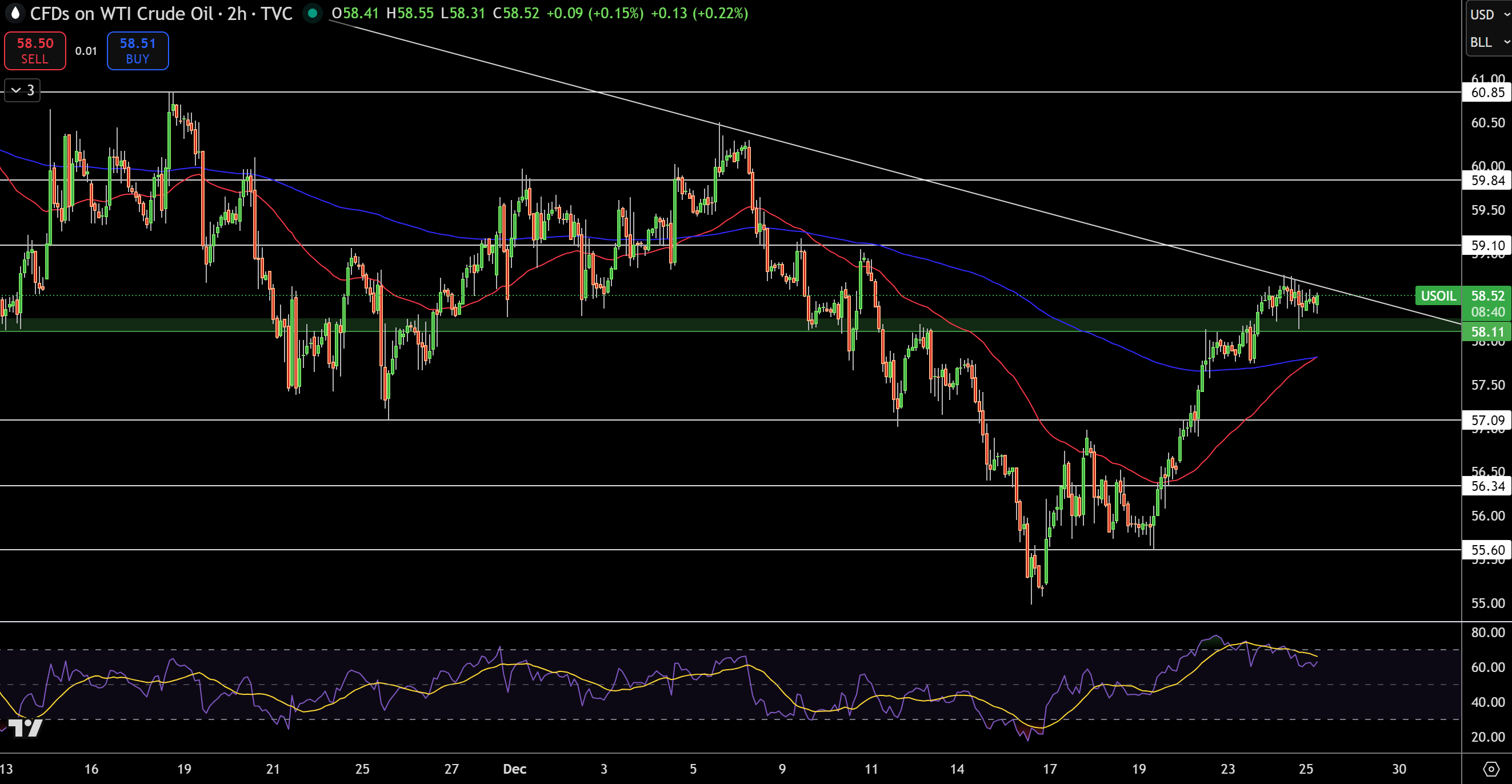Image resolution: width=1512 pixels, height=784 pixels.
Task: Click the 80.00 RSI scale label
Action: 1488,632
